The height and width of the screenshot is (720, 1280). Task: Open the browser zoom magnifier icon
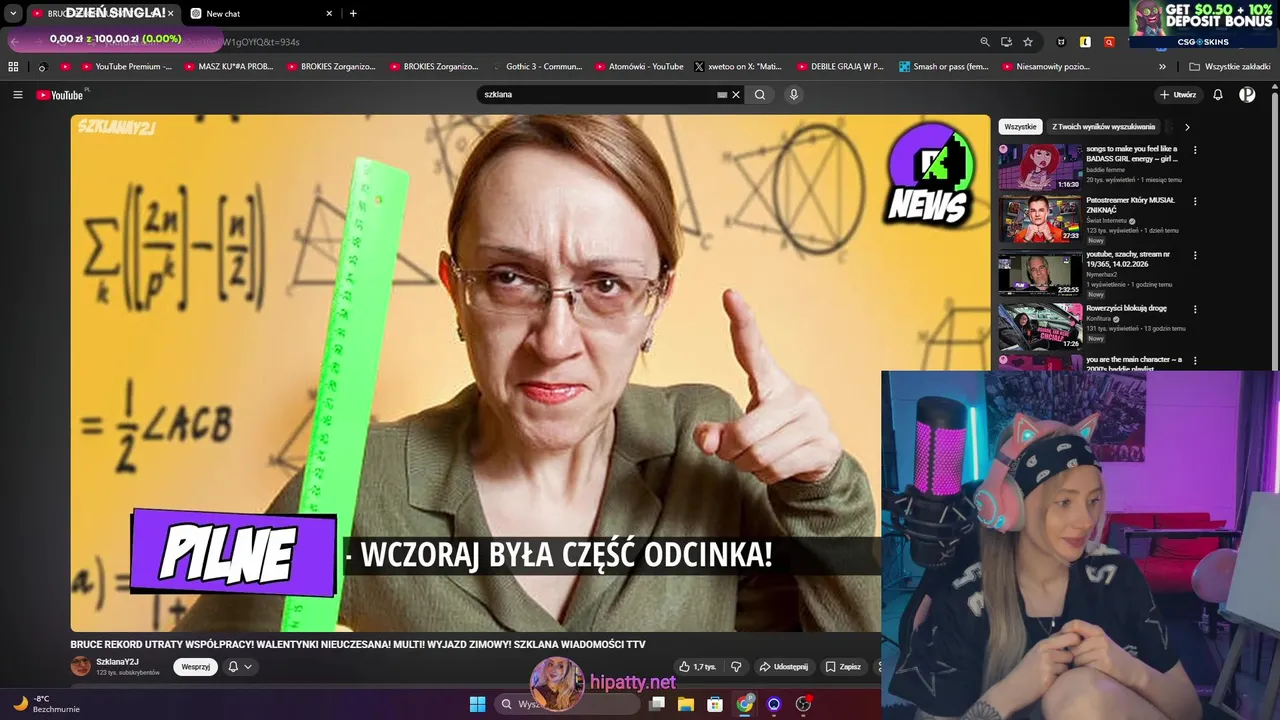985,42
